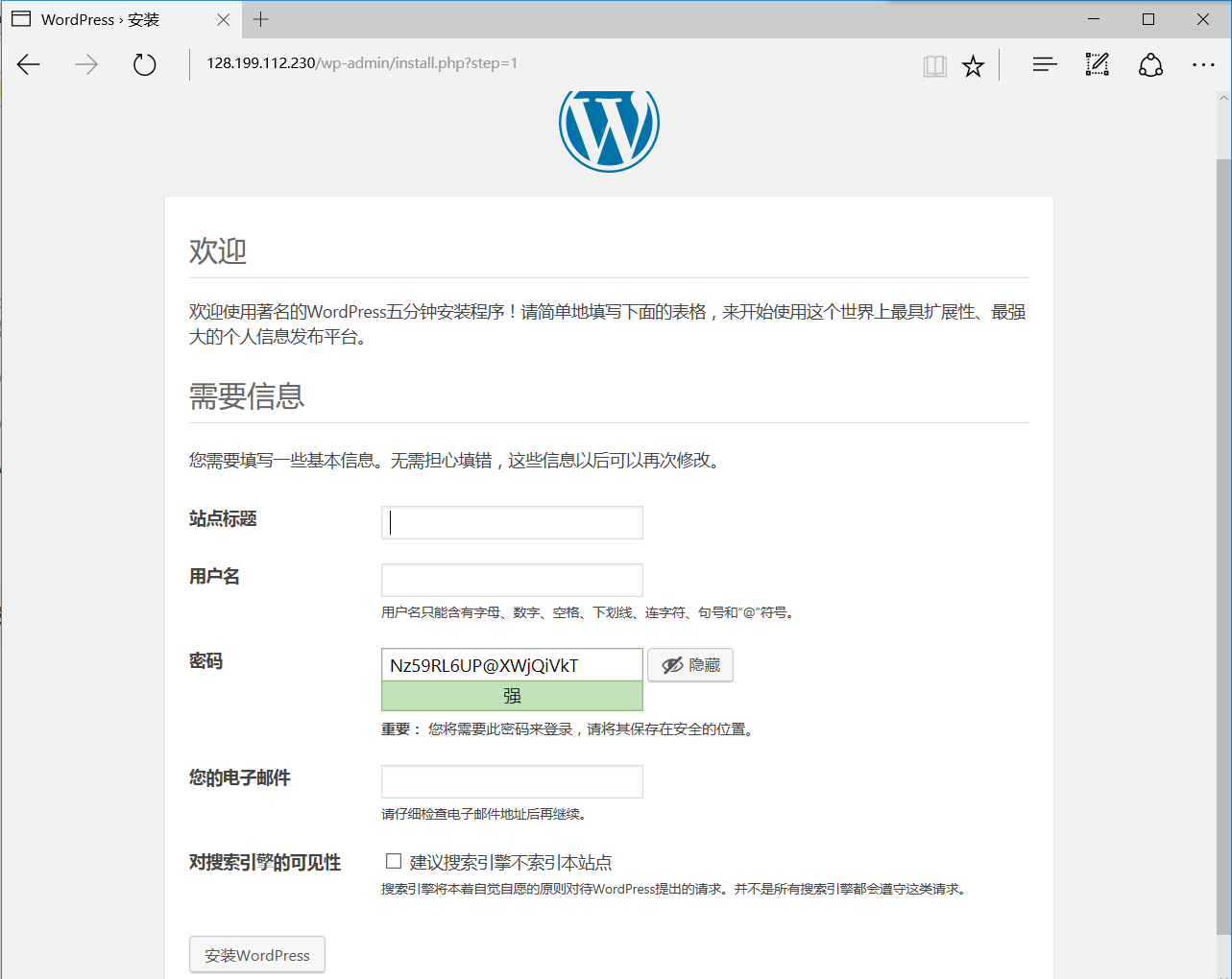Add page to favorites with star icon

tap(973, 65)
